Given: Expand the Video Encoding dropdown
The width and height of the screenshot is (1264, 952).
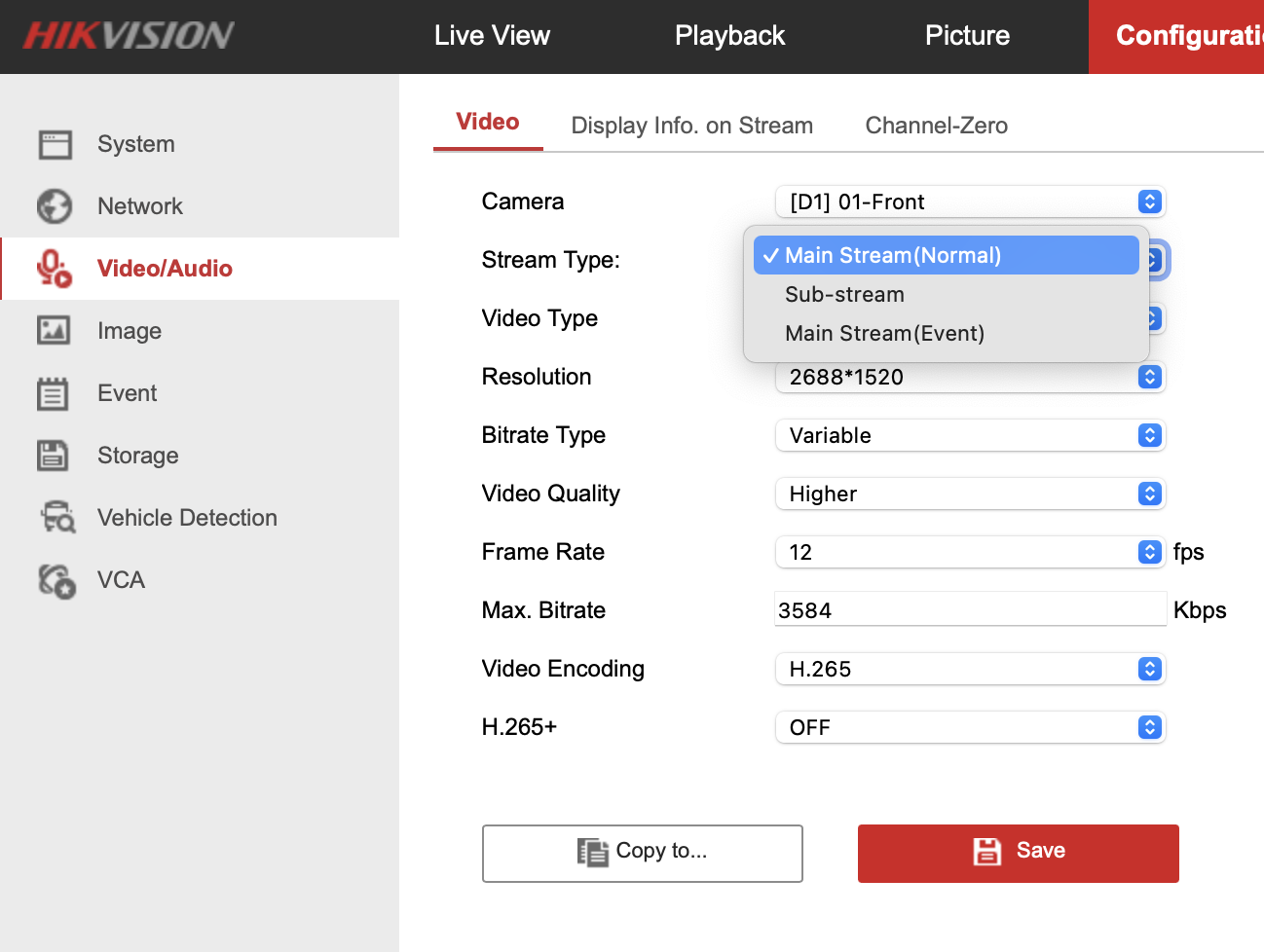Looking at the screenshot, I should pyautogui.click(x=970, y=669).
